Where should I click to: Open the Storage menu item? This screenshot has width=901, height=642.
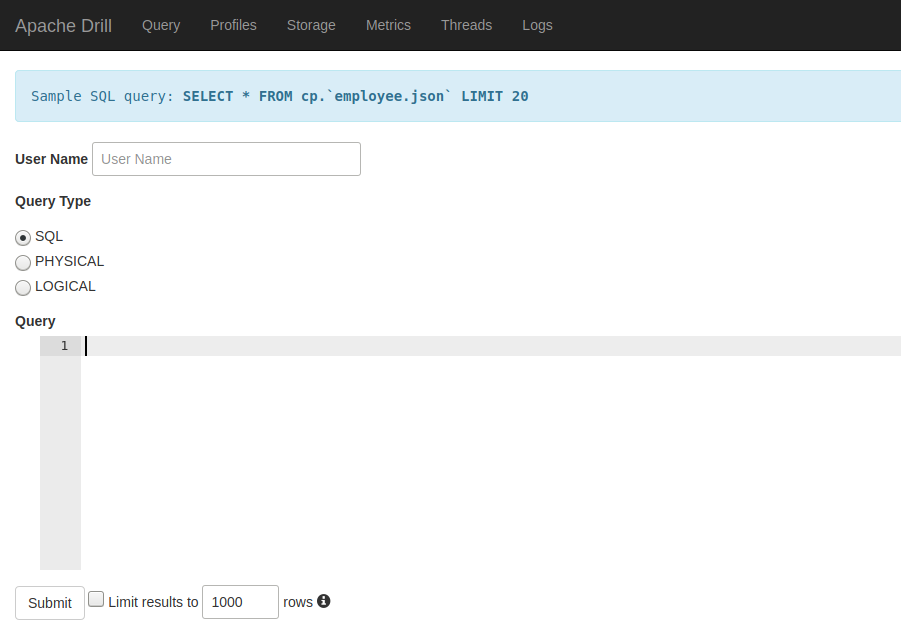click(311, 25)
